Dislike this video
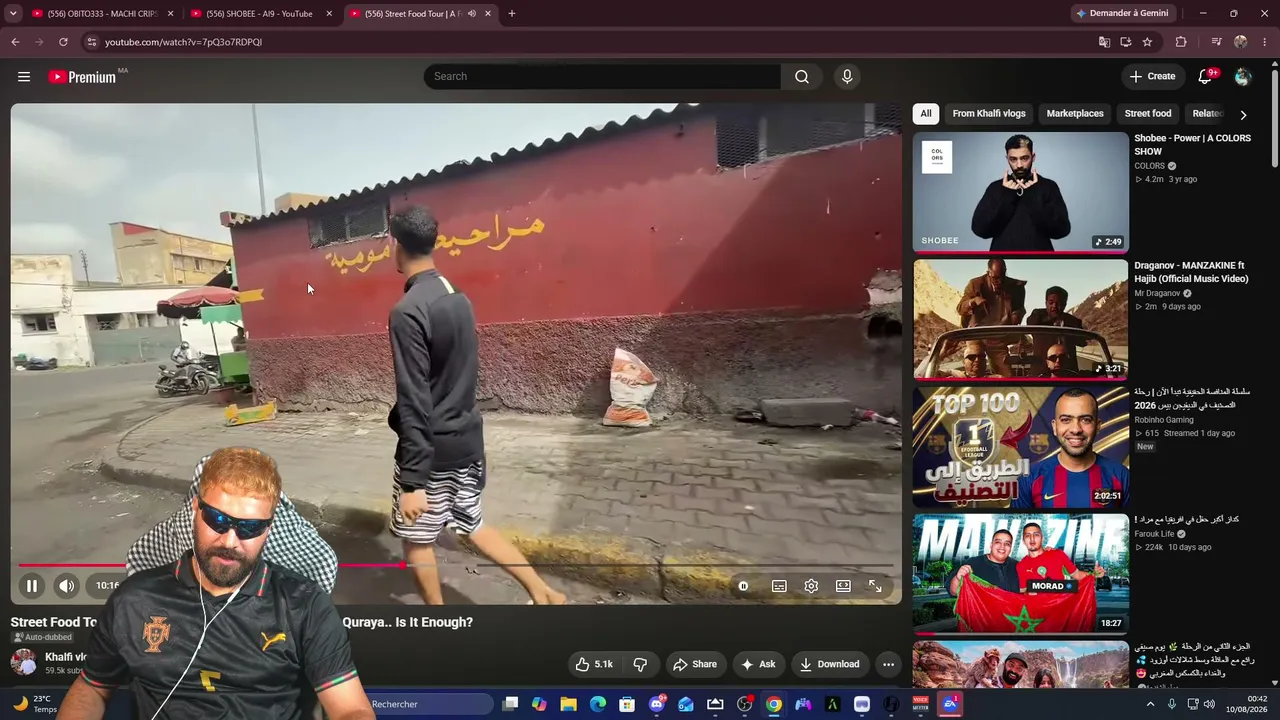The height and width of the screenshot is (720, 1280). 640,664
